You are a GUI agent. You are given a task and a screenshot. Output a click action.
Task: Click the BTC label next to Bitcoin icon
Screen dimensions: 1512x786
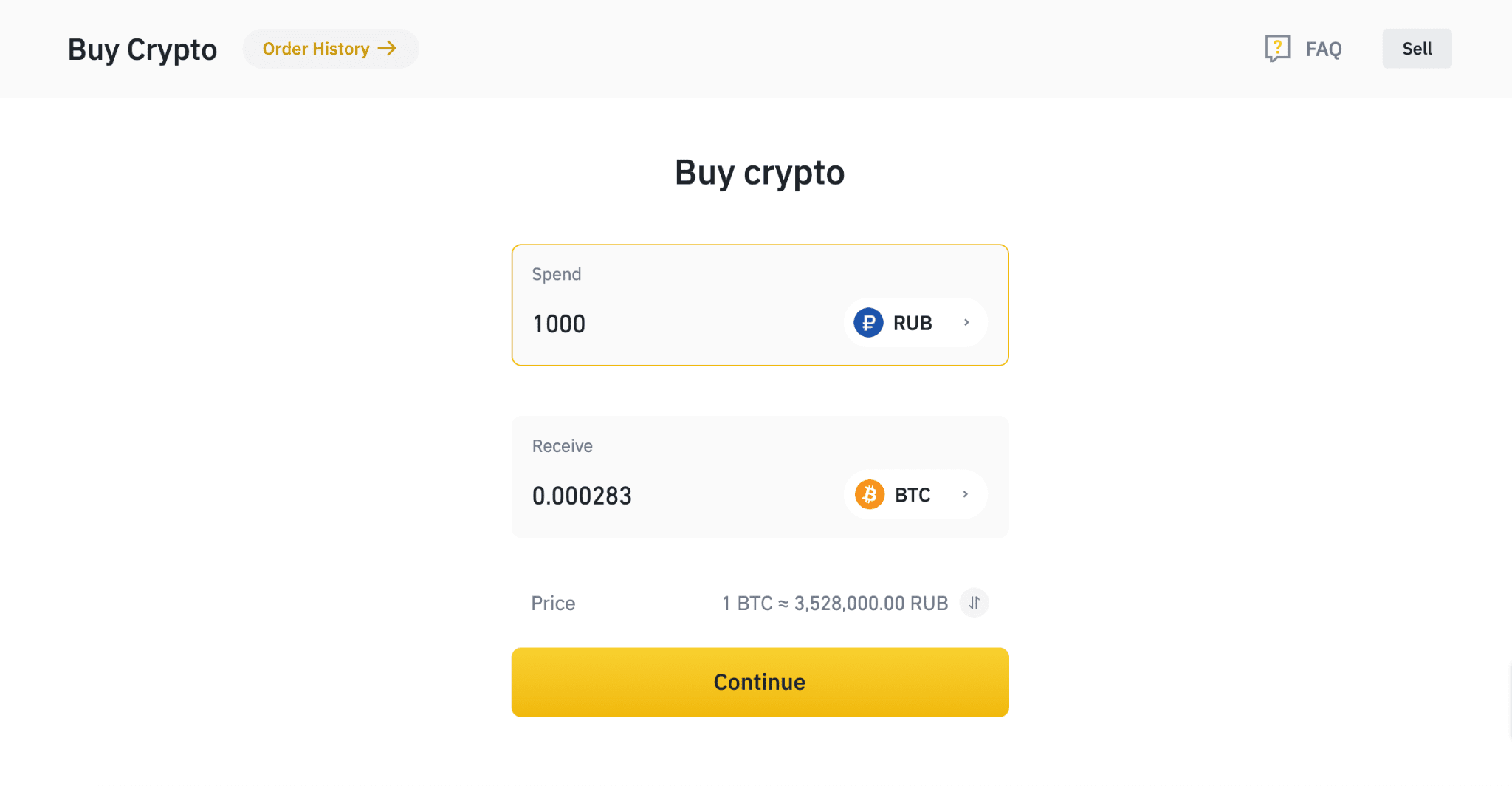[913, 494]
